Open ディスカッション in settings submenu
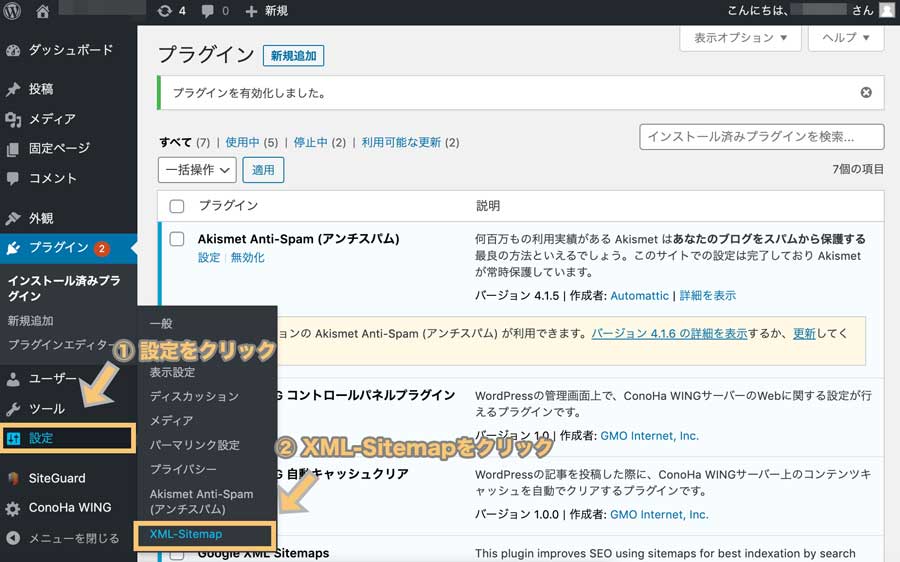The height and width of the screenshot is (562, 900). 194,396
